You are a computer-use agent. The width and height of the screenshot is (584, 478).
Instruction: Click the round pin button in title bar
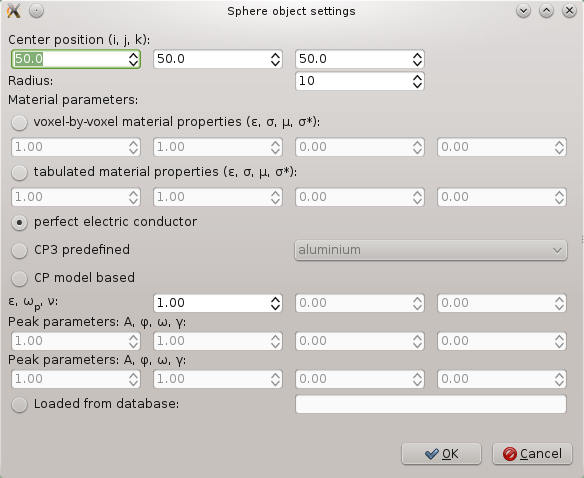tap(36, 11)
